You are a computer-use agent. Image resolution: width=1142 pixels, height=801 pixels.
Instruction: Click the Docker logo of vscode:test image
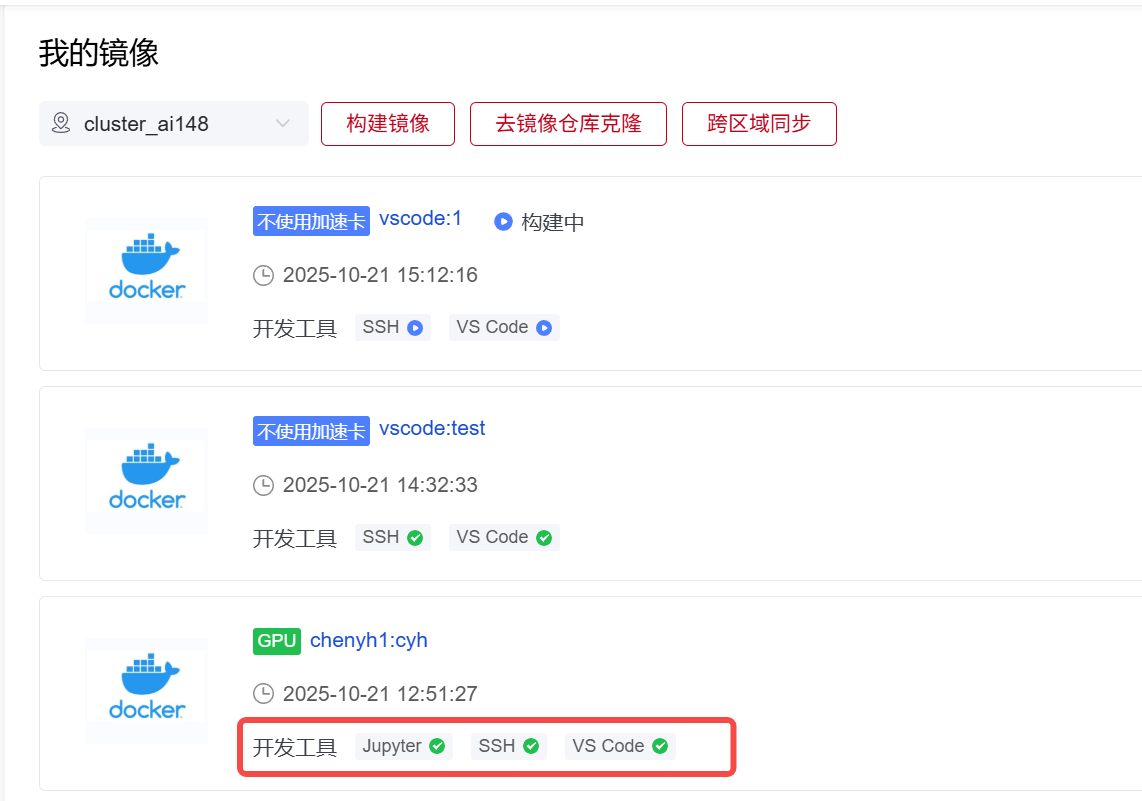(146, 480)
